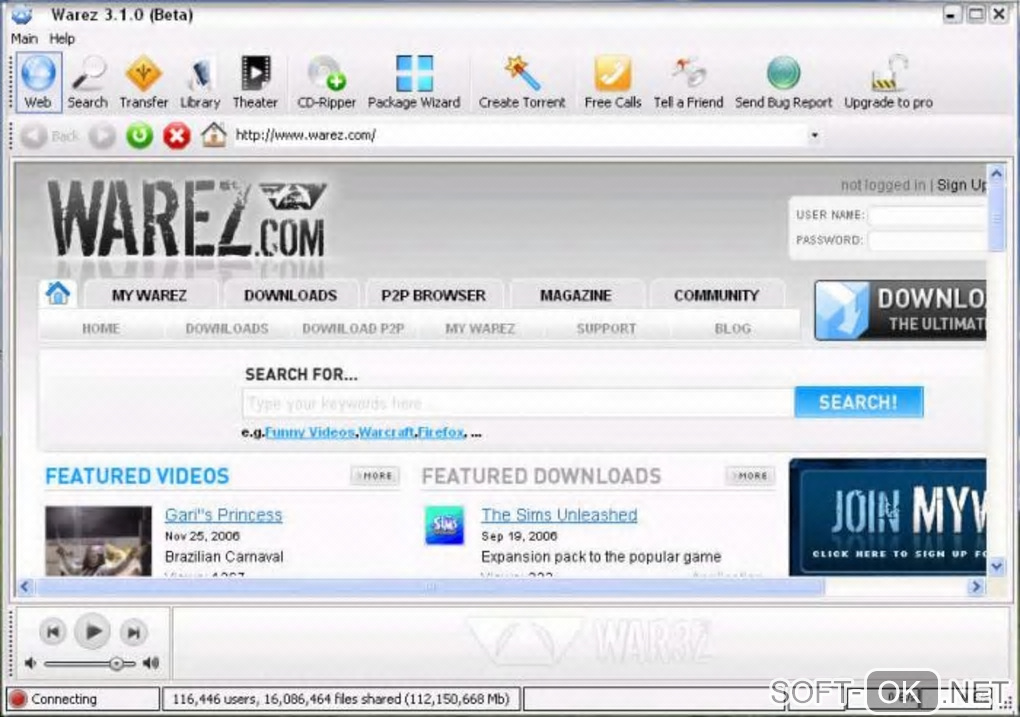This screenshot has width=1020, height=717.
Task: Click the vertical scroll up arrow
Action: click(x=997, y=173)
